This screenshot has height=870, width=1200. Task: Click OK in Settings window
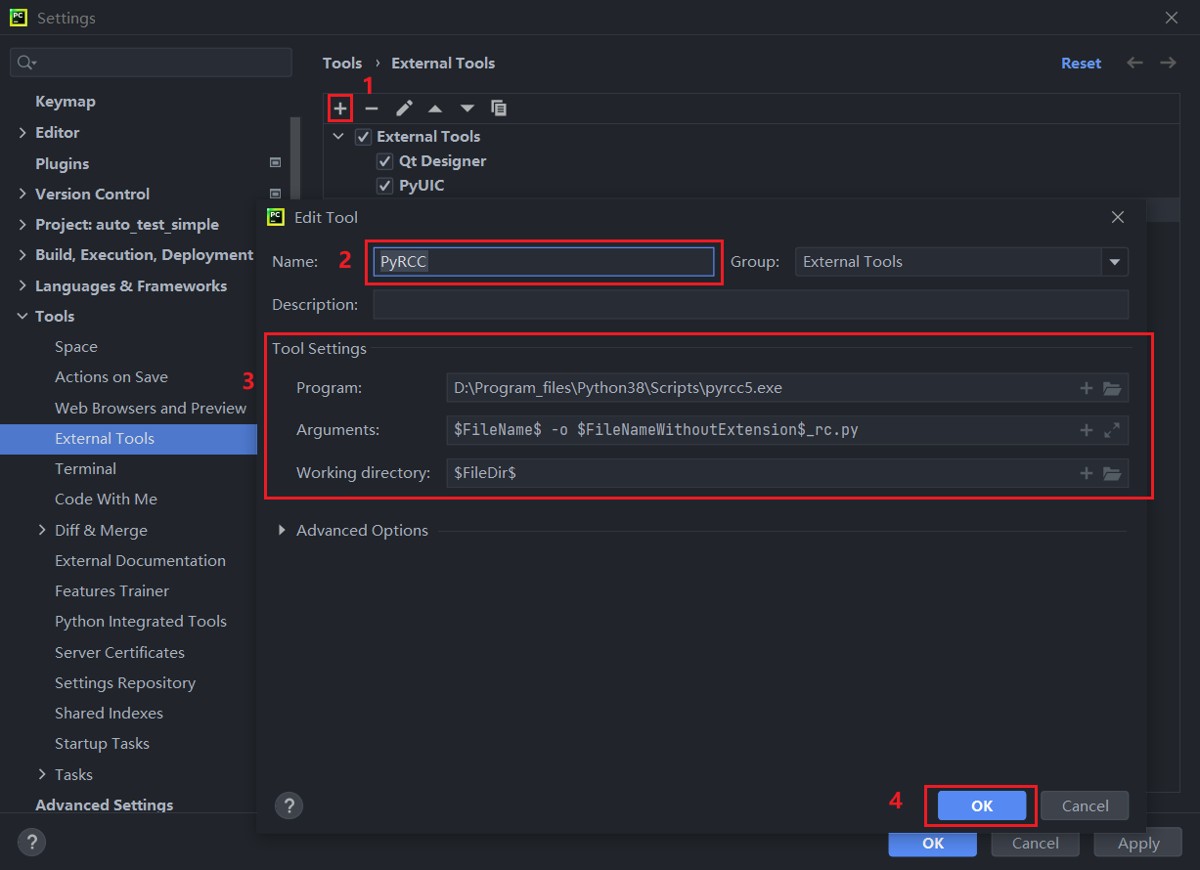coord(933,843)
